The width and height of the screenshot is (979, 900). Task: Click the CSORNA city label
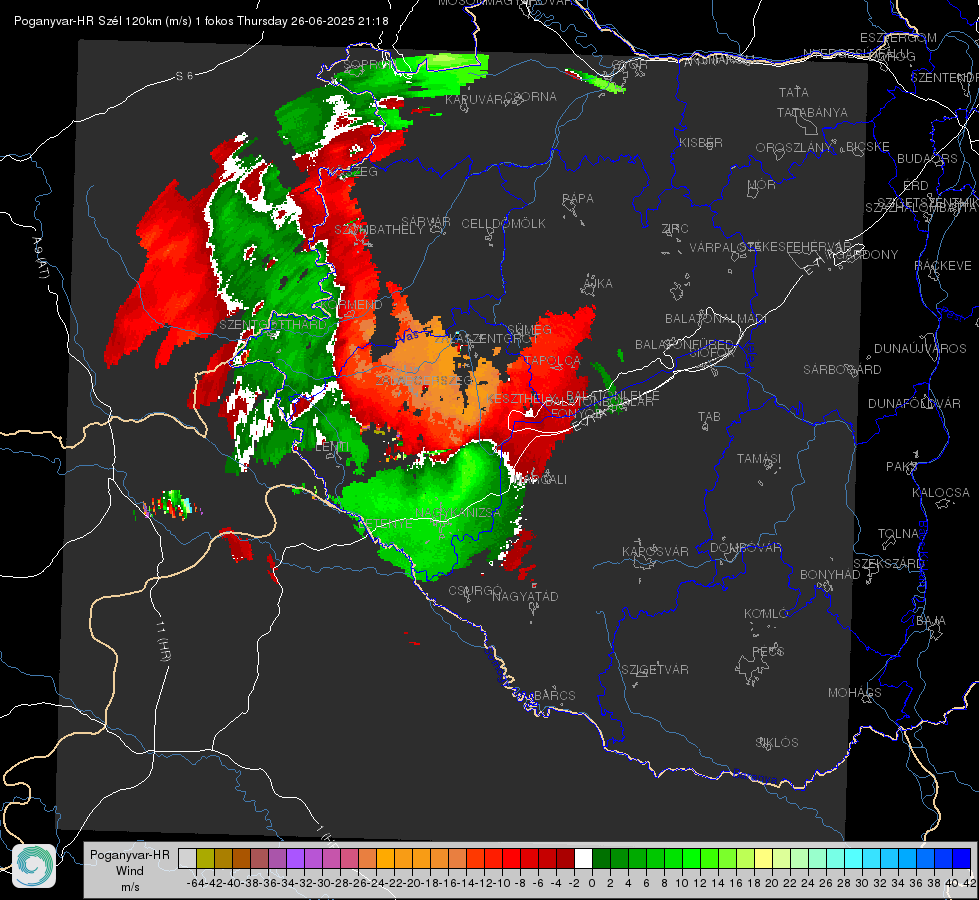(x=530, y=96)
